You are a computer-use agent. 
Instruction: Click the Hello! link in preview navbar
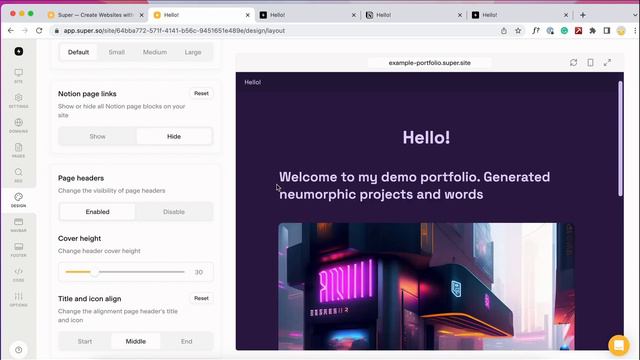pos(253,82)
